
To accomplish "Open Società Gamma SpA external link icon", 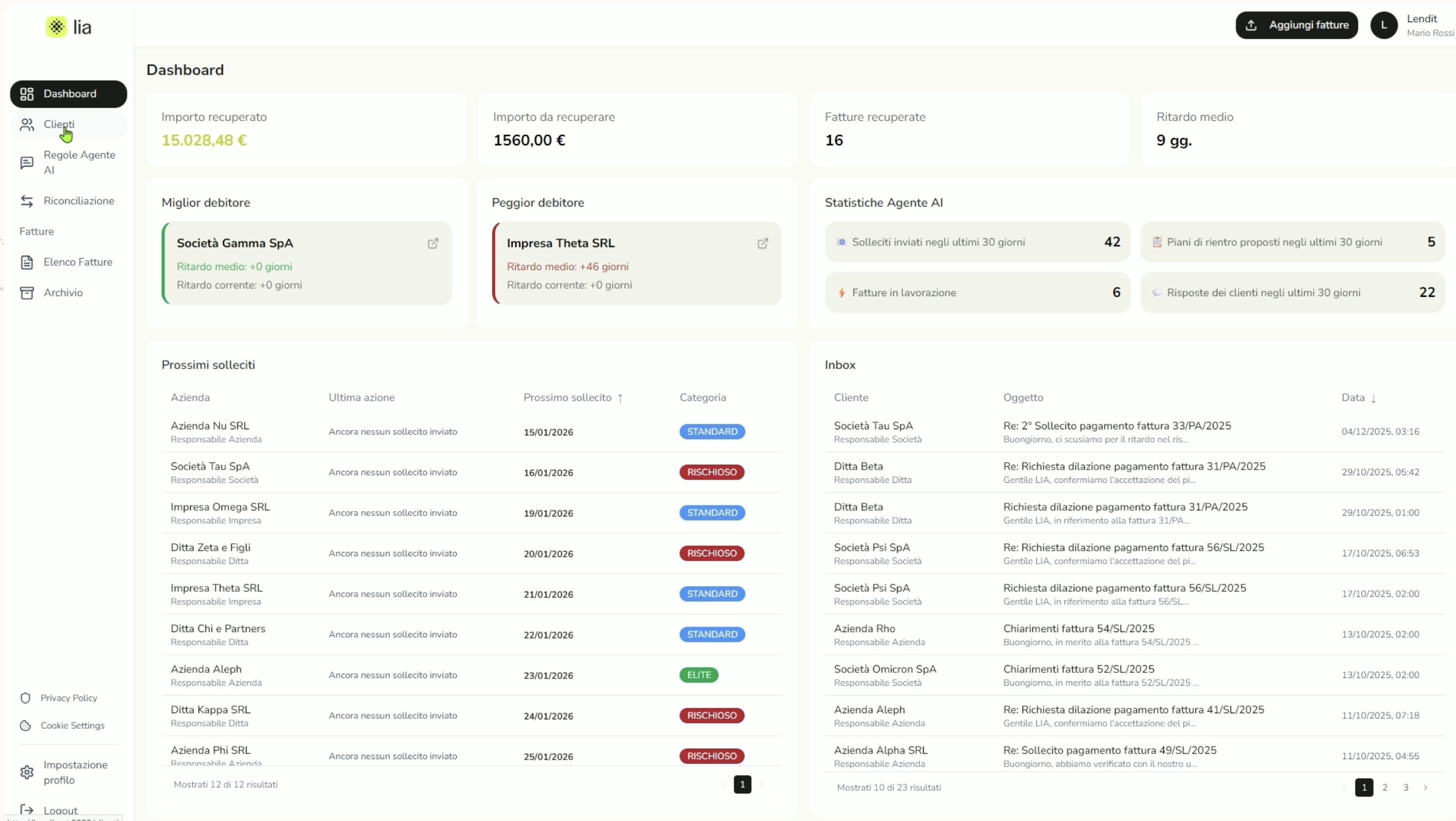I will pyautogui.click(x=433, y=244).
